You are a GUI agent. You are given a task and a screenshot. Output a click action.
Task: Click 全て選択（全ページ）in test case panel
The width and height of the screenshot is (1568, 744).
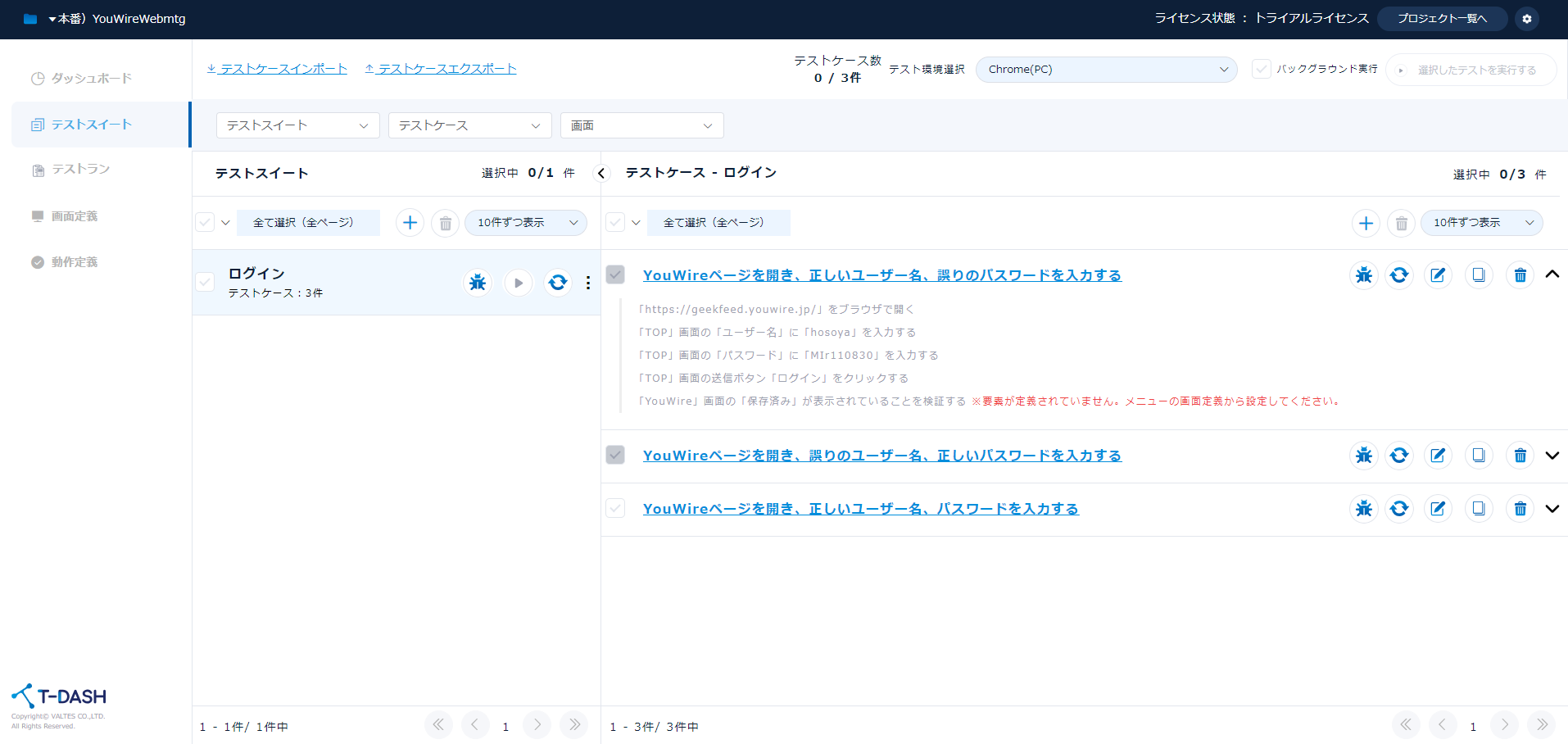coord(718,223)
